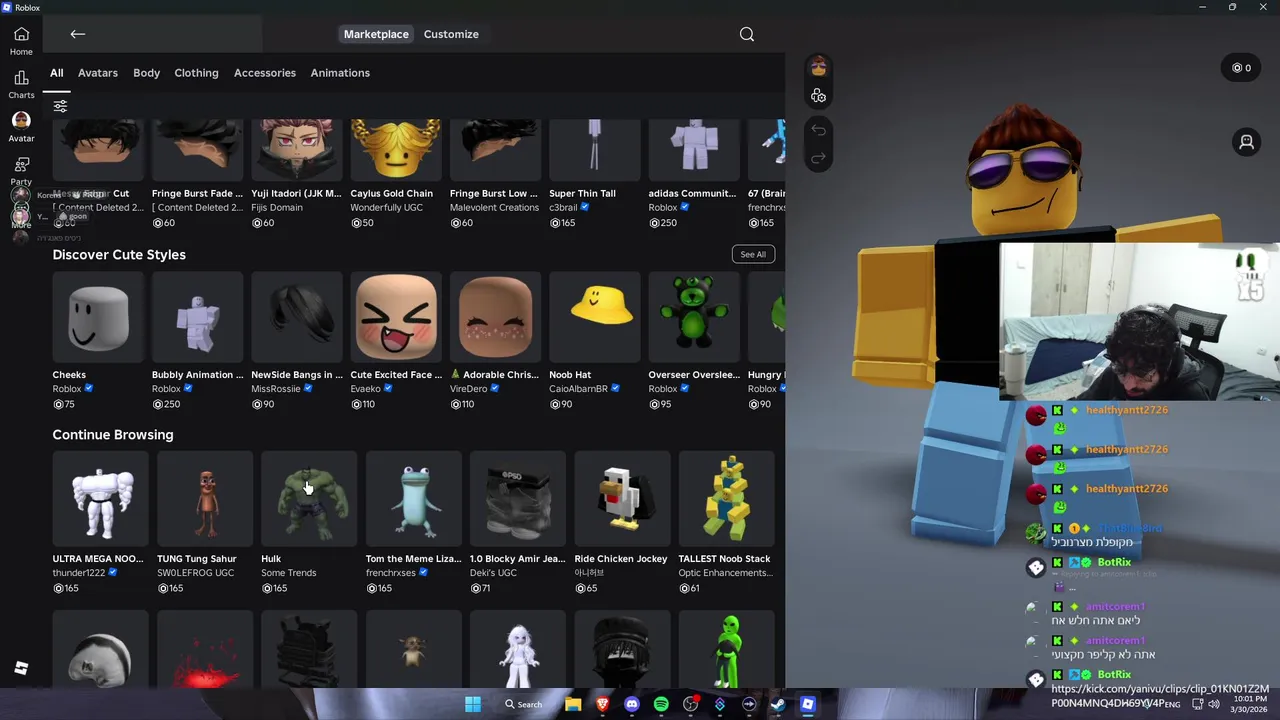
Task: Open adidas Community item
Action: click(693, 150)
